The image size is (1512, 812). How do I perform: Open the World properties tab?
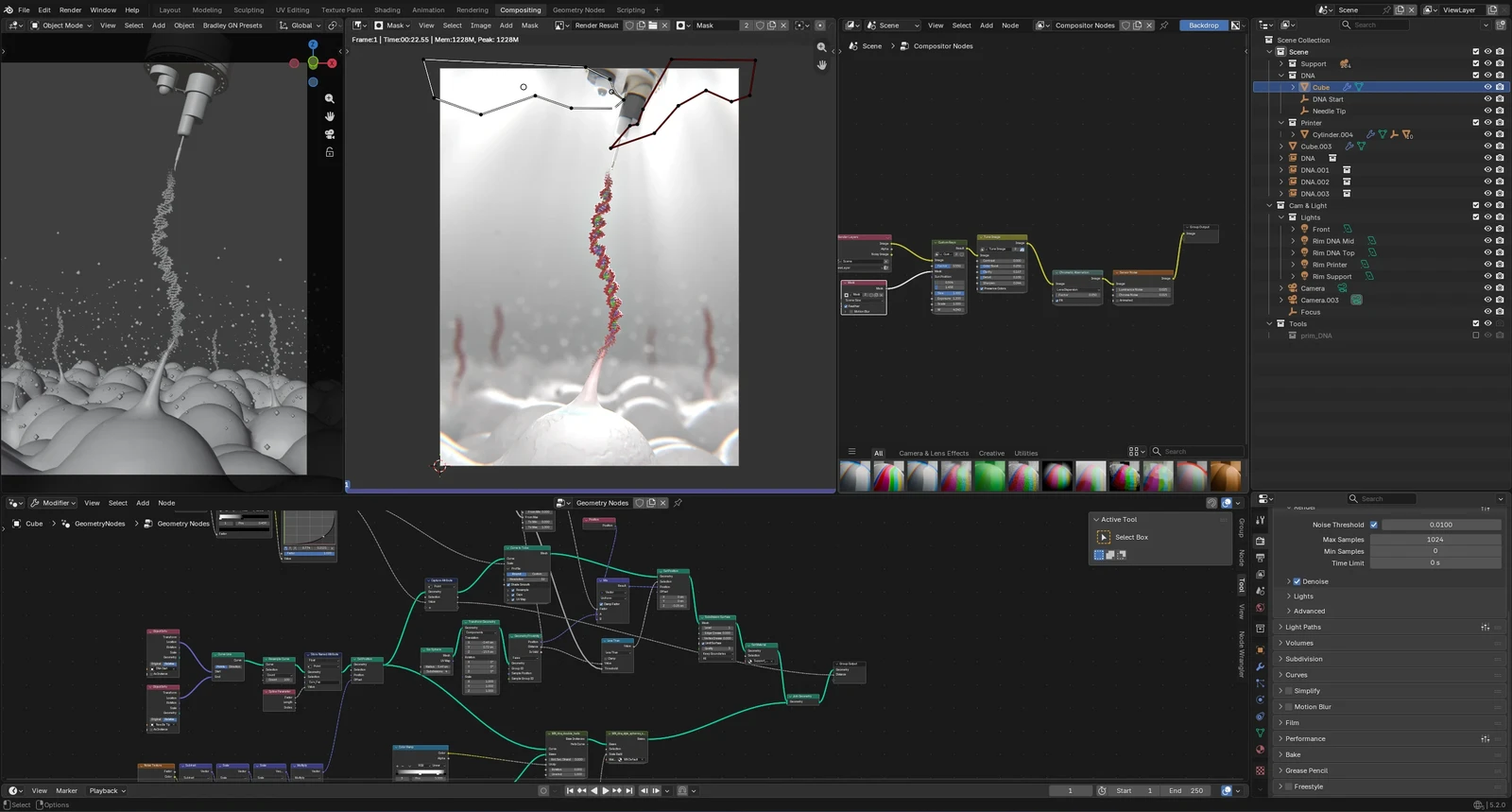[x=1260, y=608]
